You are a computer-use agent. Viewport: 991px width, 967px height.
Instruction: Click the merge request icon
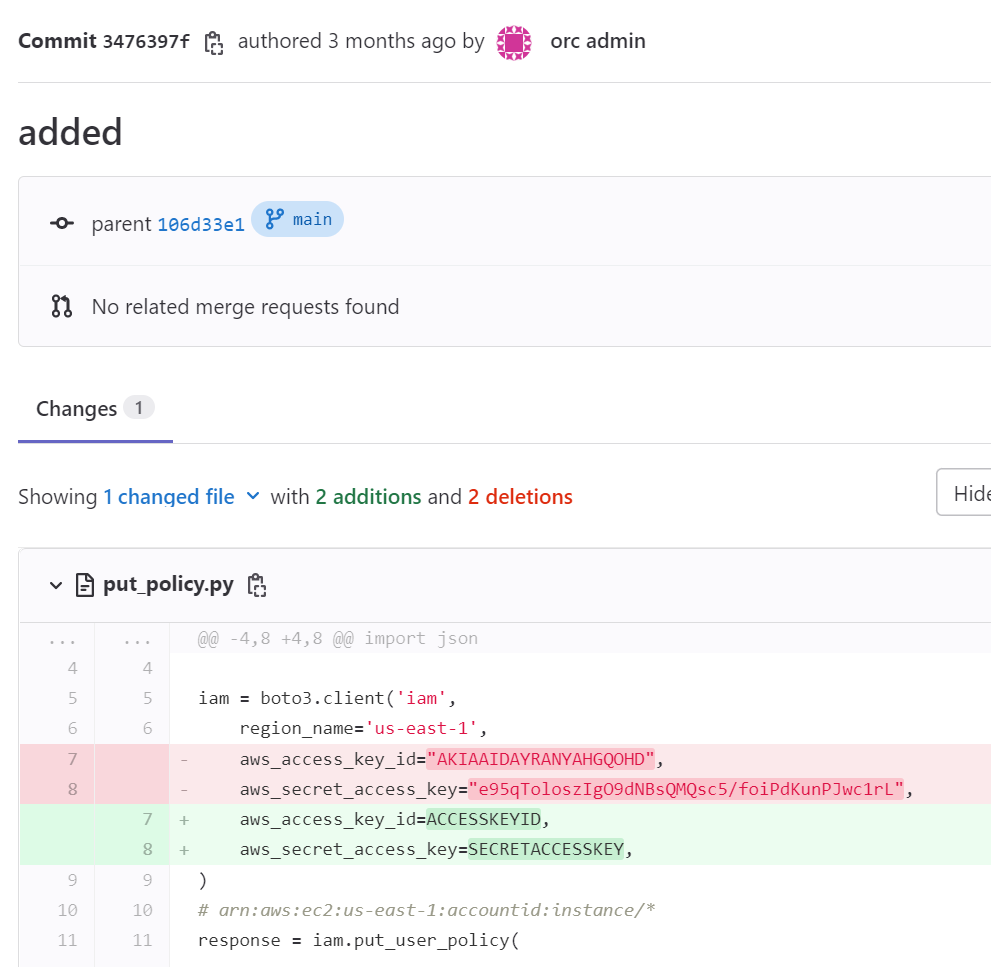(x=61, y=306)
